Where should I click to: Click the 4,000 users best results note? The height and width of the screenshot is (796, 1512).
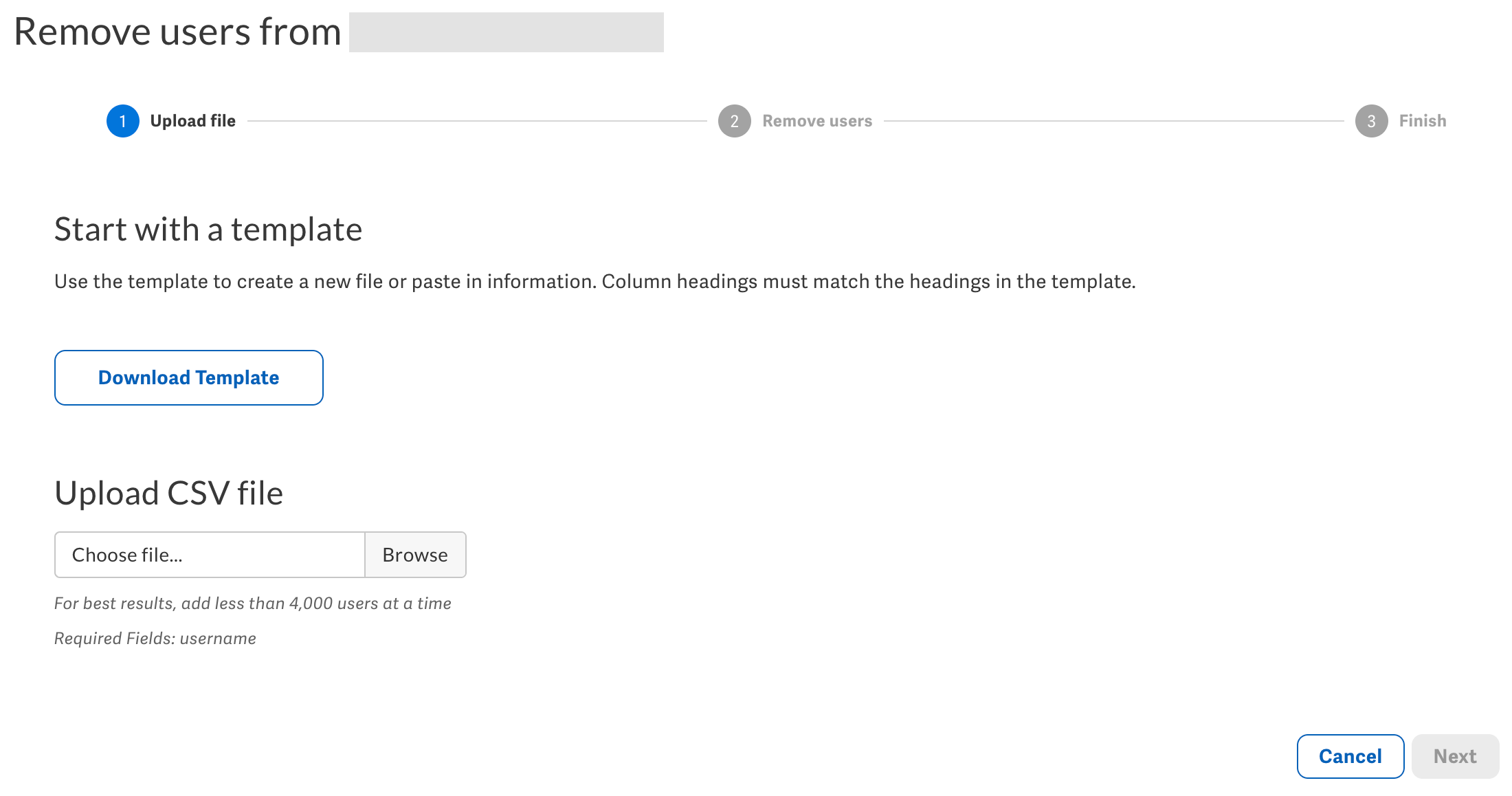point(253,603)
